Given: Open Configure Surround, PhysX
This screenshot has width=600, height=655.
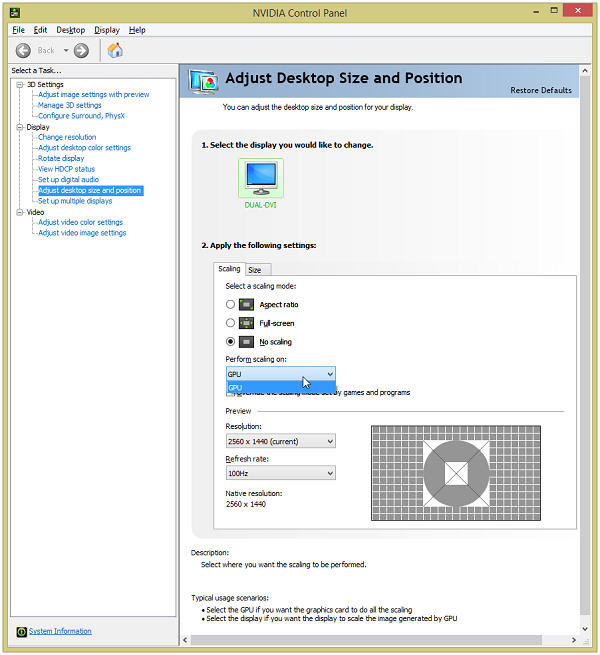Looking at the screenshot, I should pos(81,116).
